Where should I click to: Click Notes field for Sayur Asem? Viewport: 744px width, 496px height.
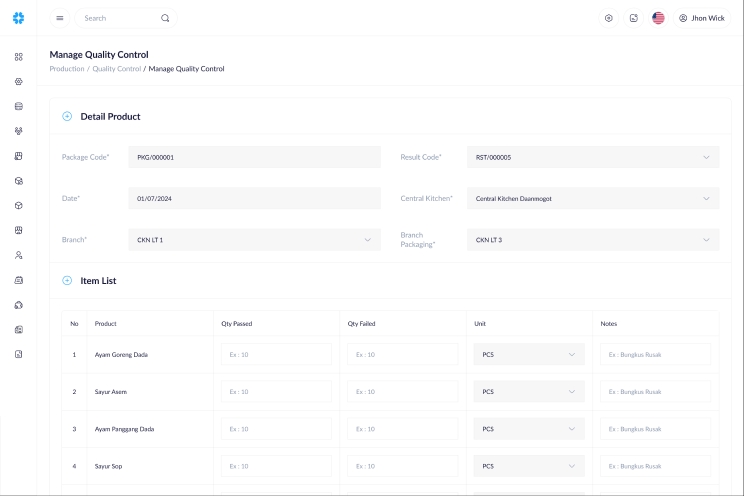656,392
